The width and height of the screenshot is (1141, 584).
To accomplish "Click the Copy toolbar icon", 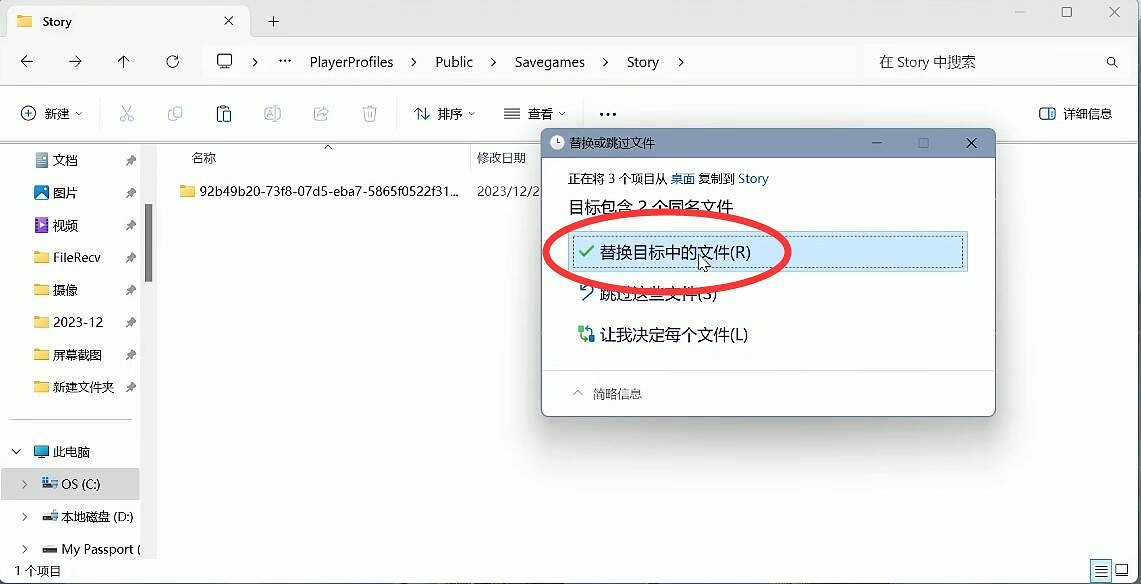I will tap(175, 113).
